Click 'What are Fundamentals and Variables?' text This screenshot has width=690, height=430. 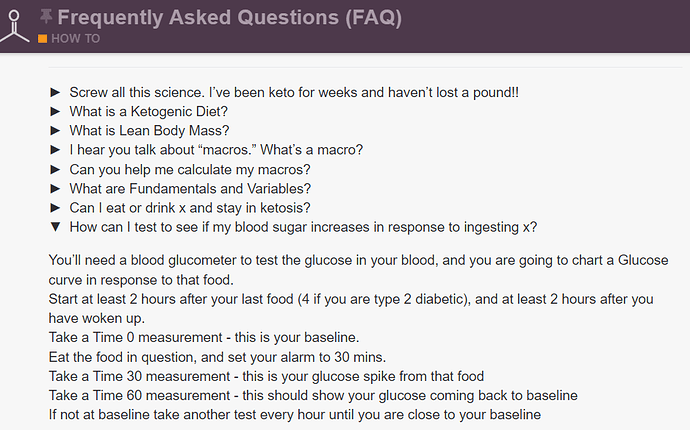pyautogui.click(x=190, y=189)
